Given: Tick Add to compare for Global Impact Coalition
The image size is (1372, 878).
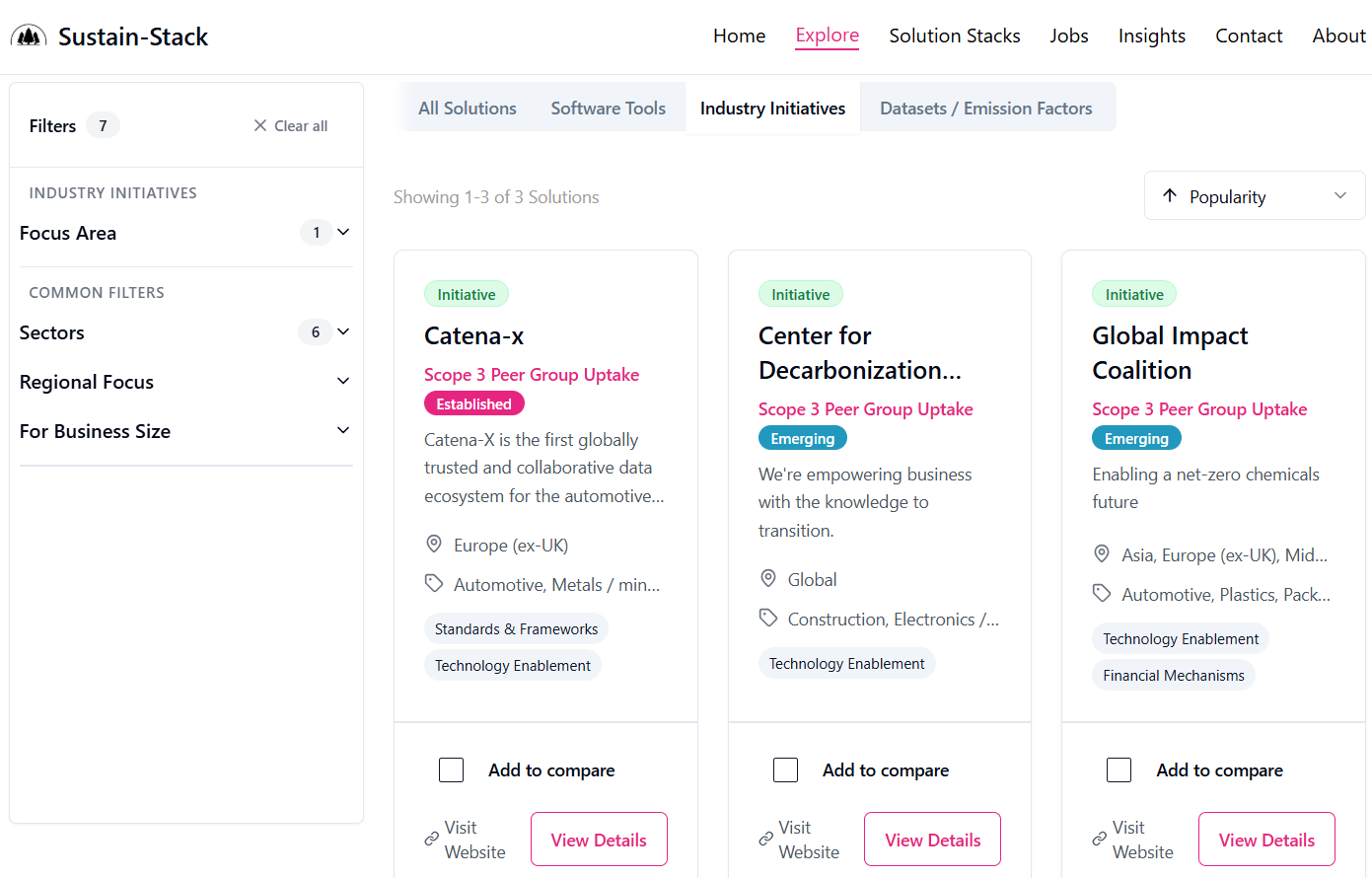Looking at the screenshot, I should point(1119,769).
